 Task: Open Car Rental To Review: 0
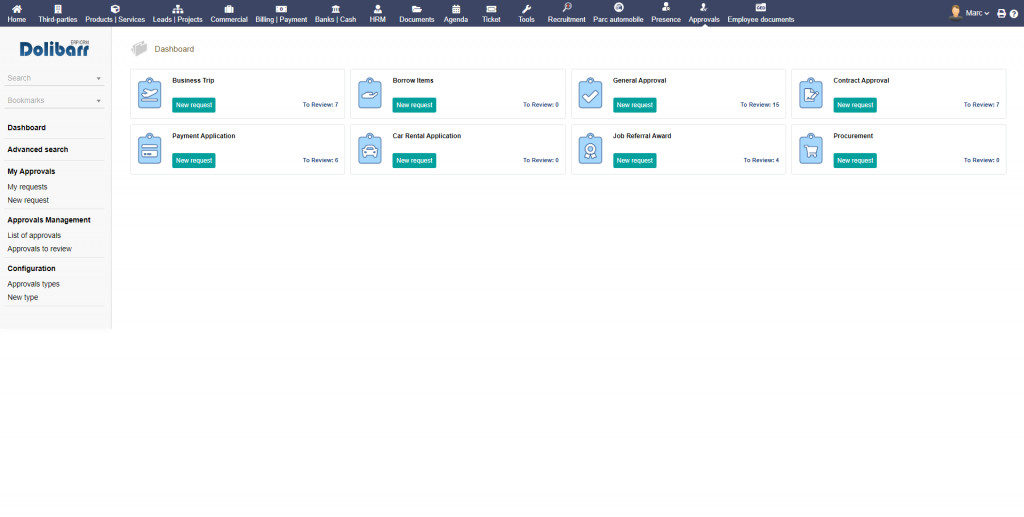click(x=541, y=160)
